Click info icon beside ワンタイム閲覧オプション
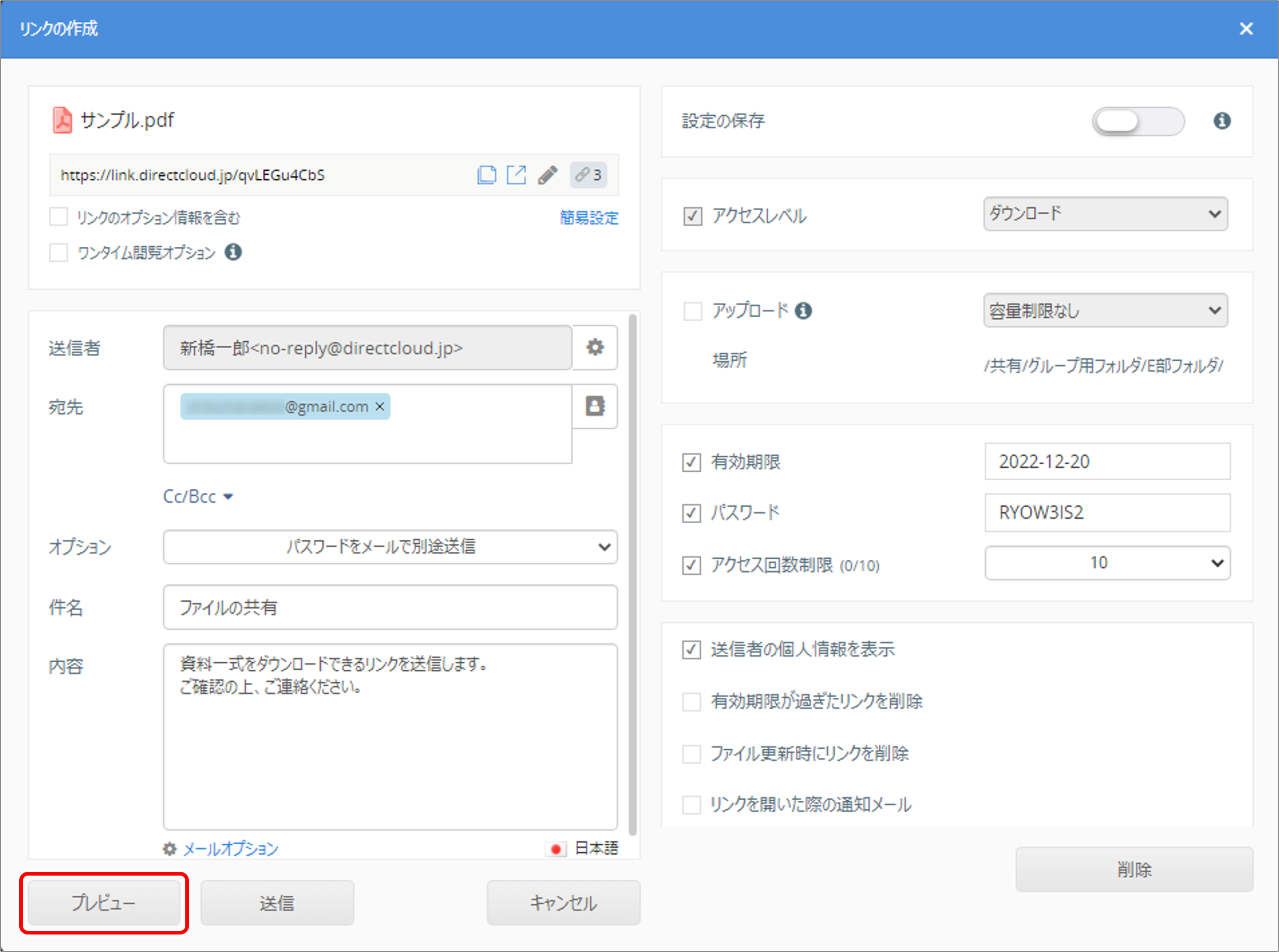Screen dimensions: 1279x952 233,252
